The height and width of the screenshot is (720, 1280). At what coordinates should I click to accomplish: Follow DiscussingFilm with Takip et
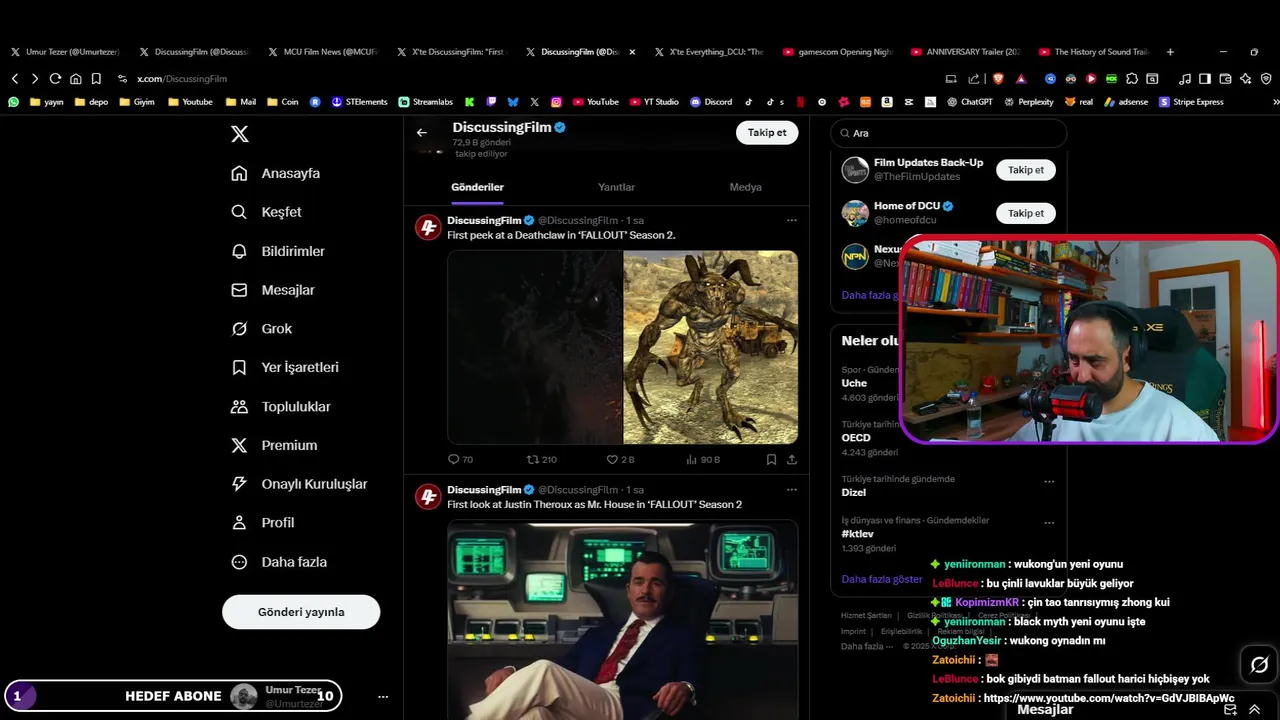[767, 132]
